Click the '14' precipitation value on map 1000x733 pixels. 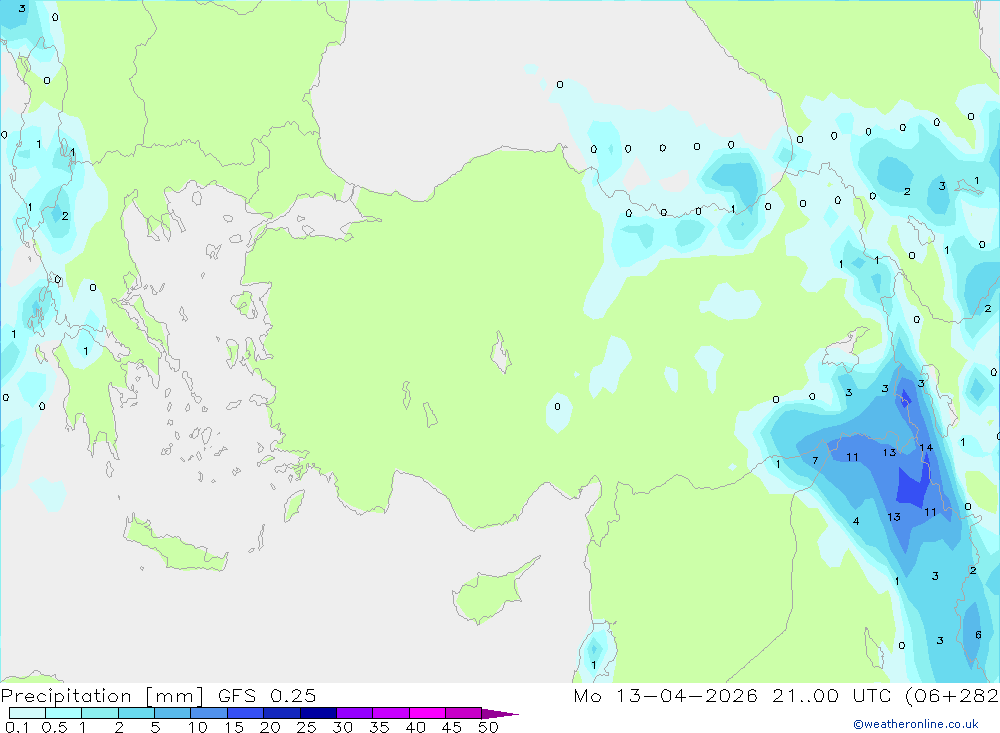pos(926,448)
